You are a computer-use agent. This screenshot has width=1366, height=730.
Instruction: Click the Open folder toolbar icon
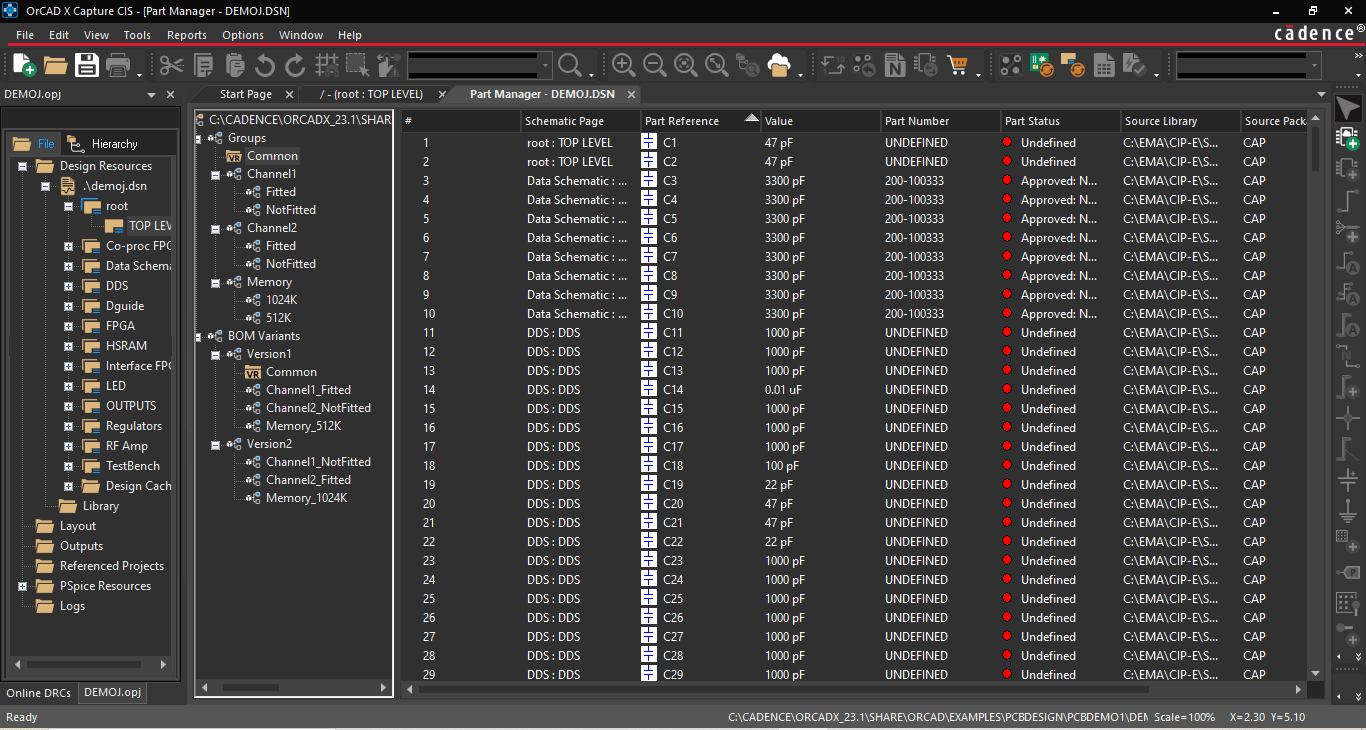coord(55,66)
